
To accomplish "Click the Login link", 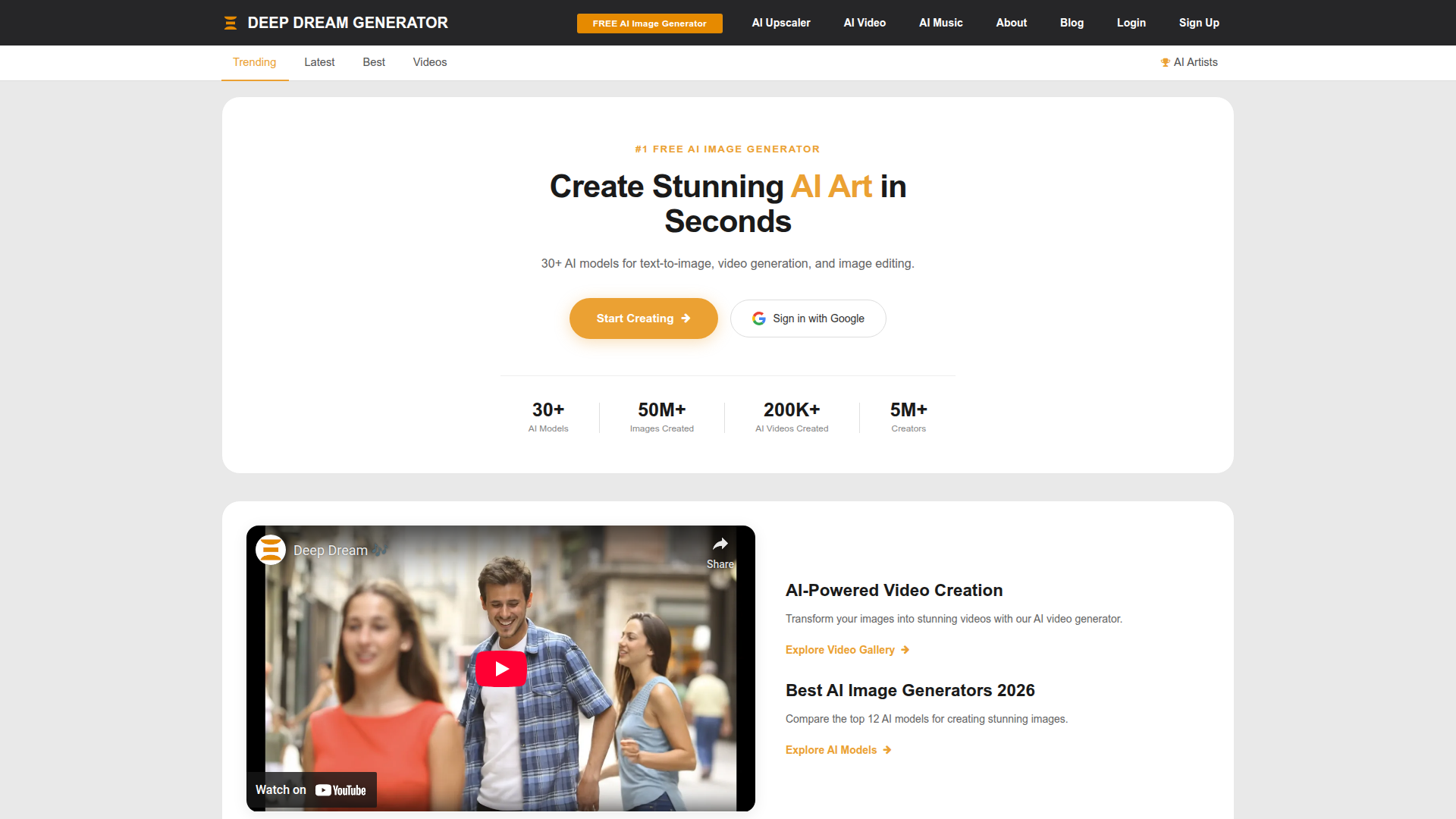I will [1131, 23].
